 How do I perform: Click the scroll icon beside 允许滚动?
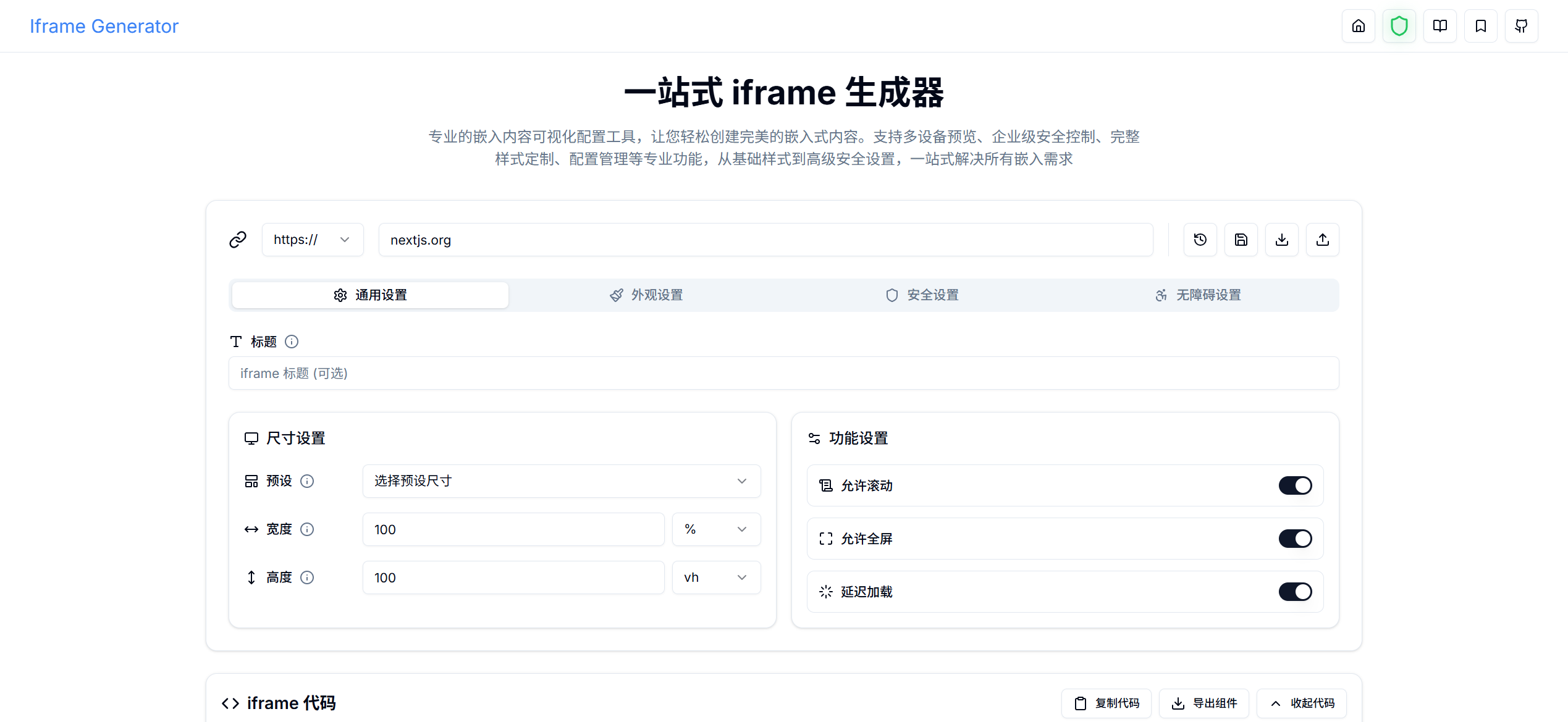(x=826, y=485)
